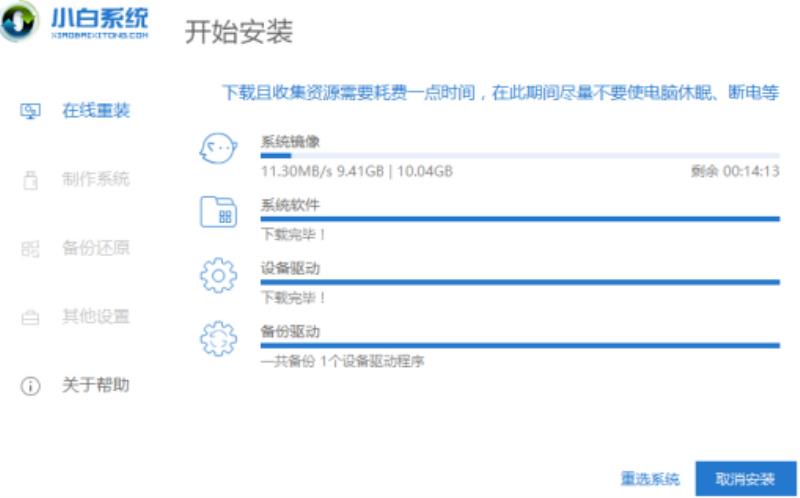Select the 在线重装 monitor icon

[30, 111]
